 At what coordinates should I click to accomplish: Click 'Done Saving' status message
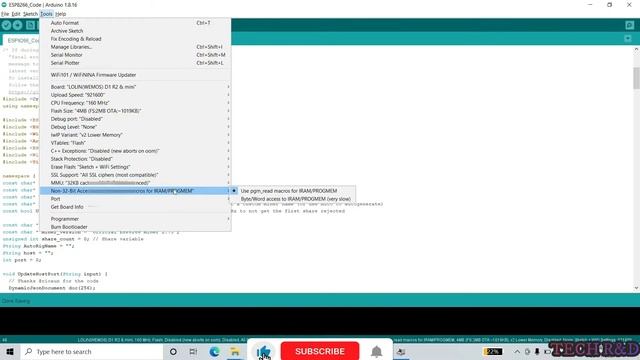(x=16, y=301)
